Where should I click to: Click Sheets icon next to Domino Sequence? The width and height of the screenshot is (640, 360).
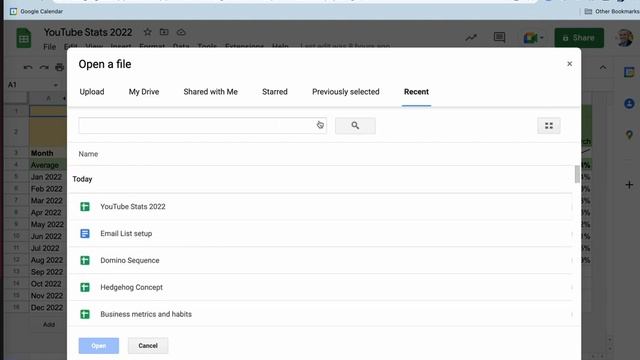85,260
